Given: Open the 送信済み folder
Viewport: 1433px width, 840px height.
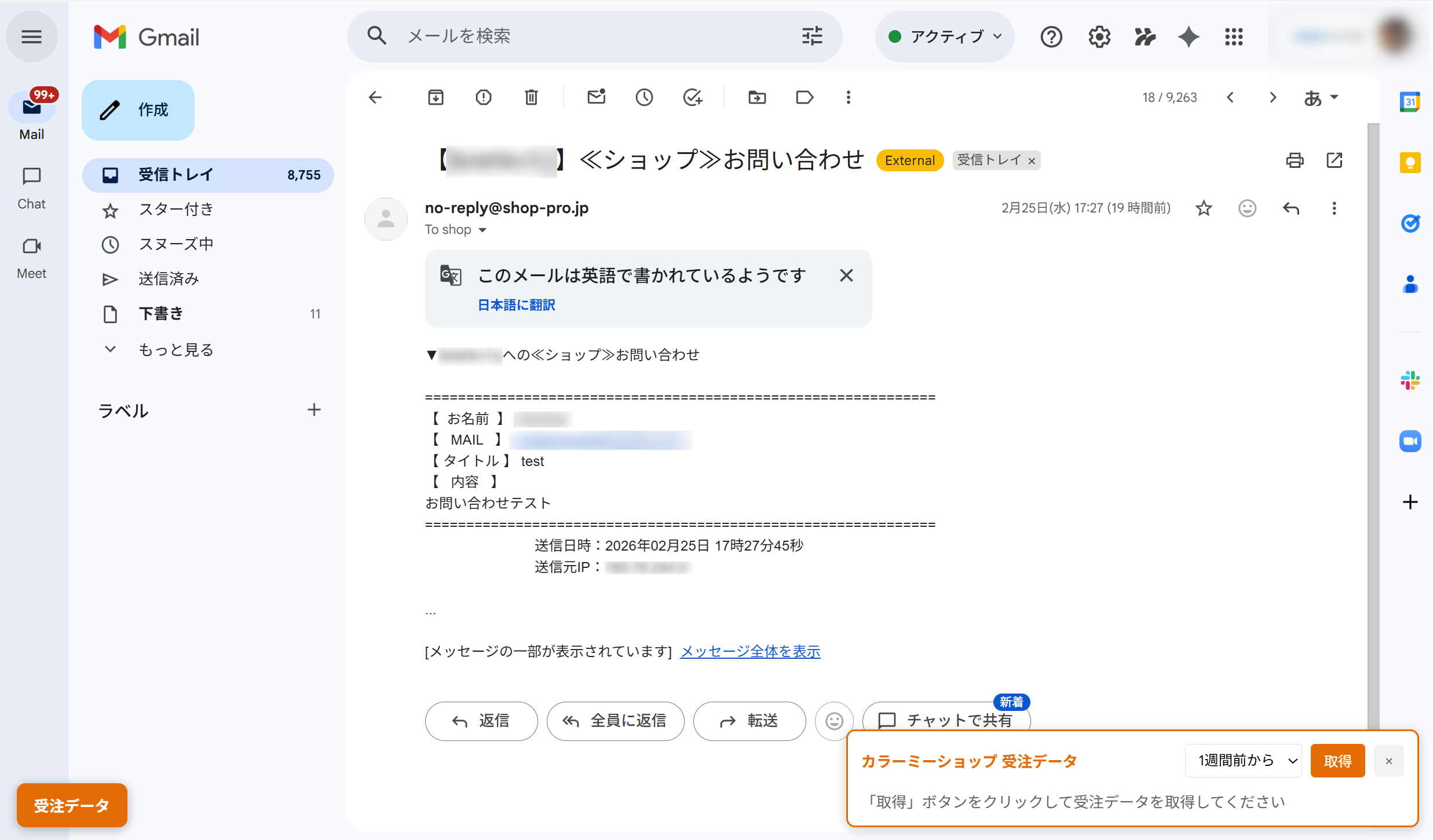Looking at the screenshot, I should tap(168, 279).
